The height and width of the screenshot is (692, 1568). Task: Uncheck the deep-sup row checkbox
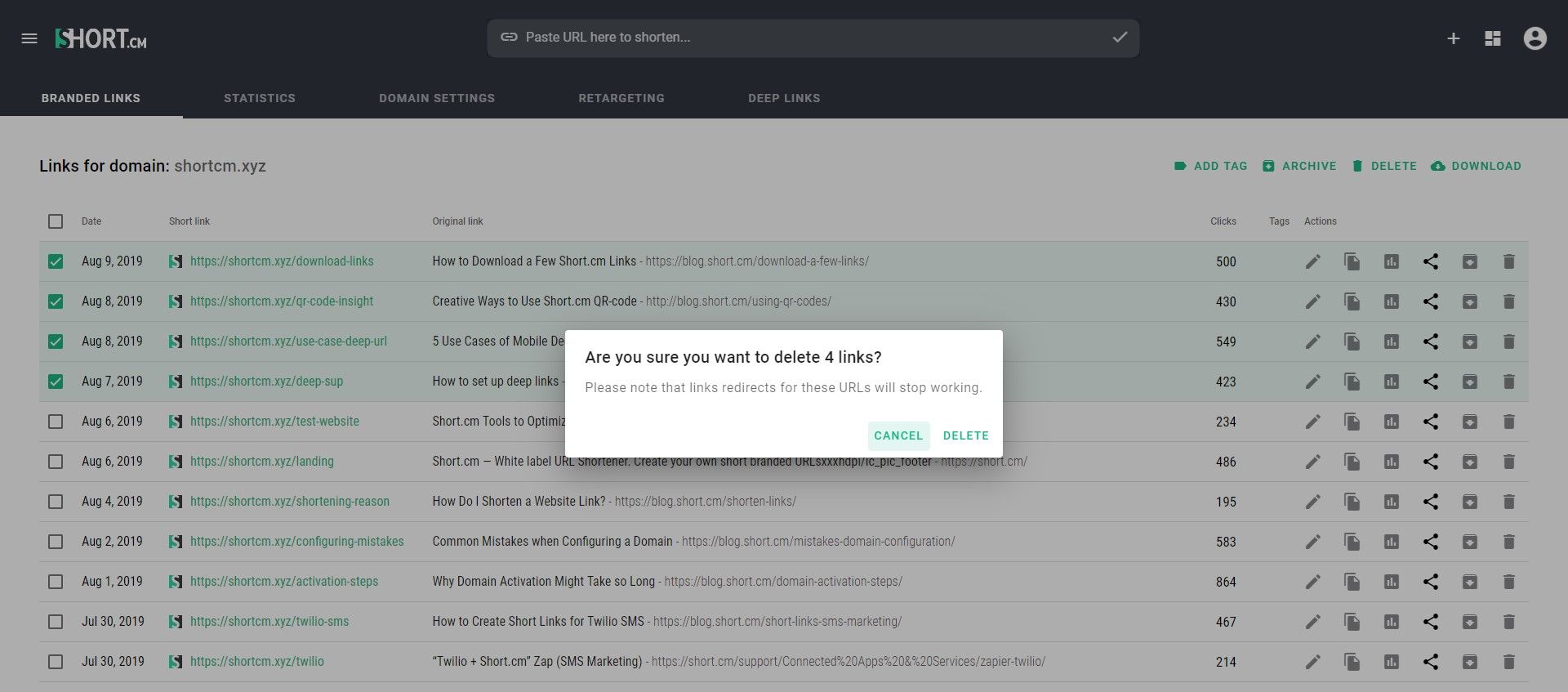point(55,382)
